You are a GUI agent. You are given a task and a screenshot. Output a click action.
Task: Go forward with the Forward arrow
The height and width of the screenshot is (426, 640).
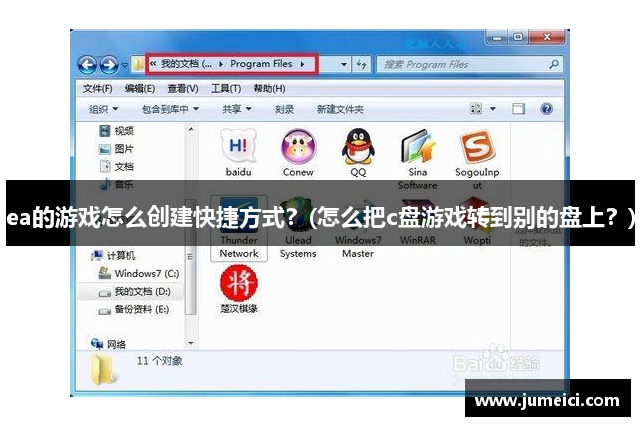[109, 64]
